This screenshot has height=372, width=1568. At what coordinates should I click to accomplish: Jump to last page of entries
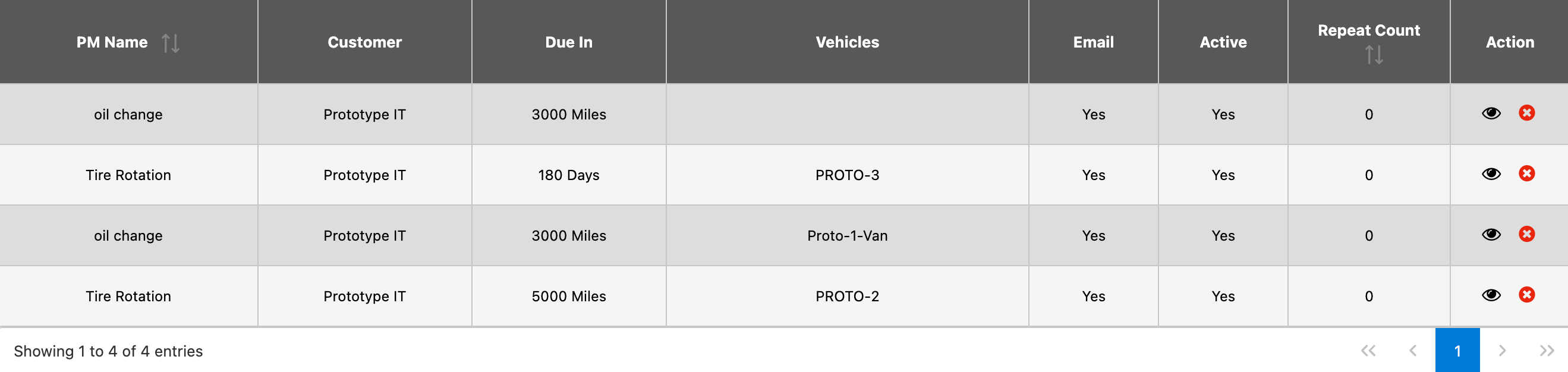point(1546,351)
